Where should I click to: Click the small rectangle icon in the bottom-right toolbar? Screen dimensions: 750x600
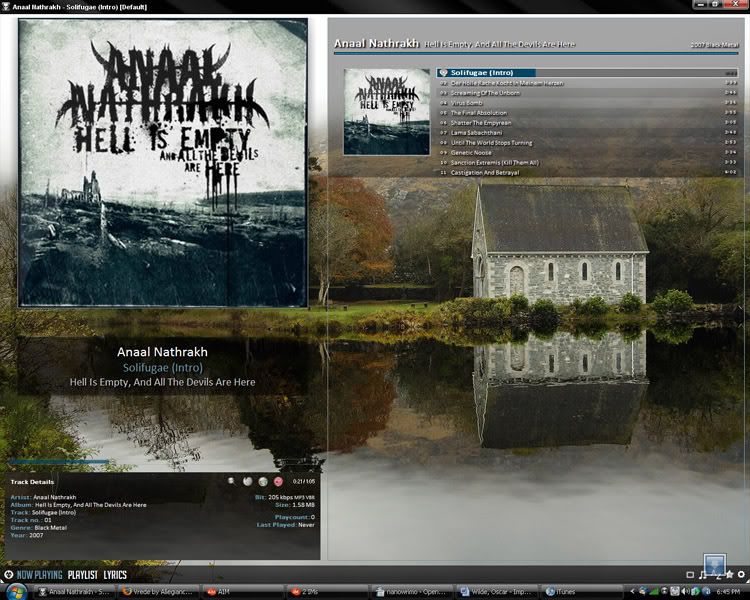tap(690, 575)
